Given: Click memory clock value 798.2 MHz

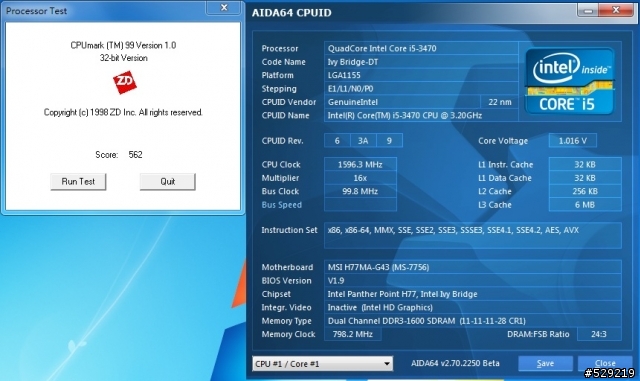Looking at the screenshot, I should click(x=353, y=334).
